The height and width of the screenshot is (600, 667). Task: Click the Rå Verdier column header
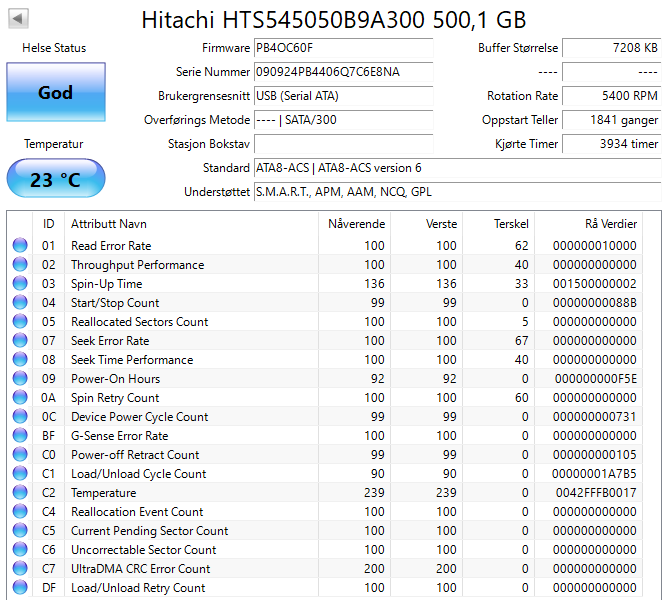610,224
